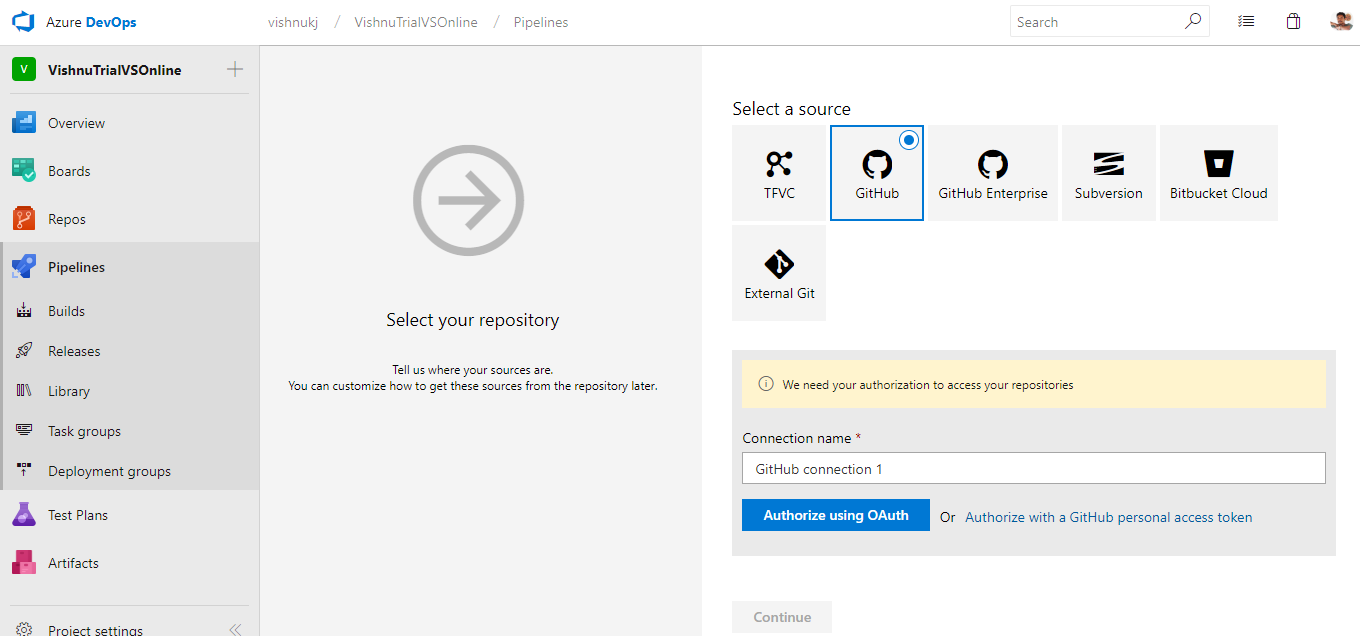Click the "Connection name" label

click(797, 438)
